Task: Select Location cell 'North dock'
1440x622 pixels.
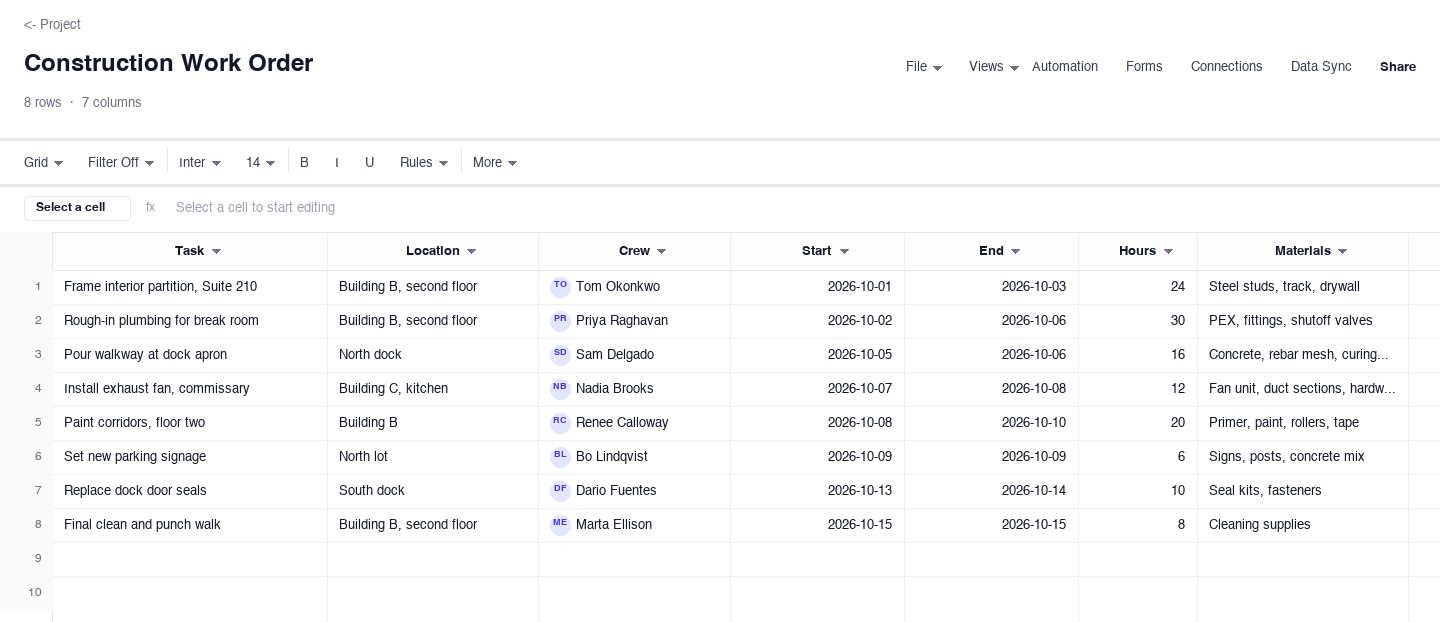Action: tap(433, 356)
